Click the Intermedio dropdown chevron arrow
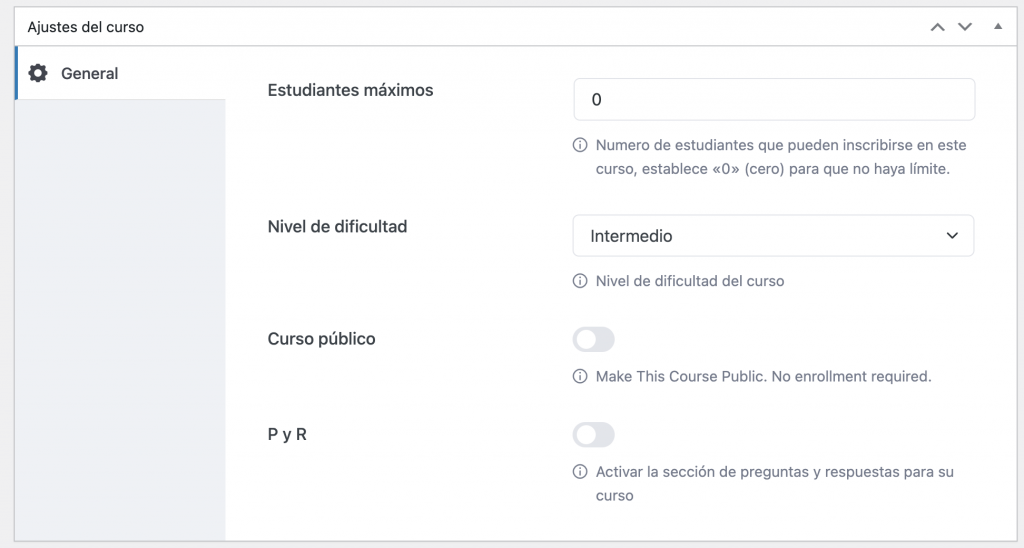The height and width of the screenshot is (548, 1024). pos(951,236)
